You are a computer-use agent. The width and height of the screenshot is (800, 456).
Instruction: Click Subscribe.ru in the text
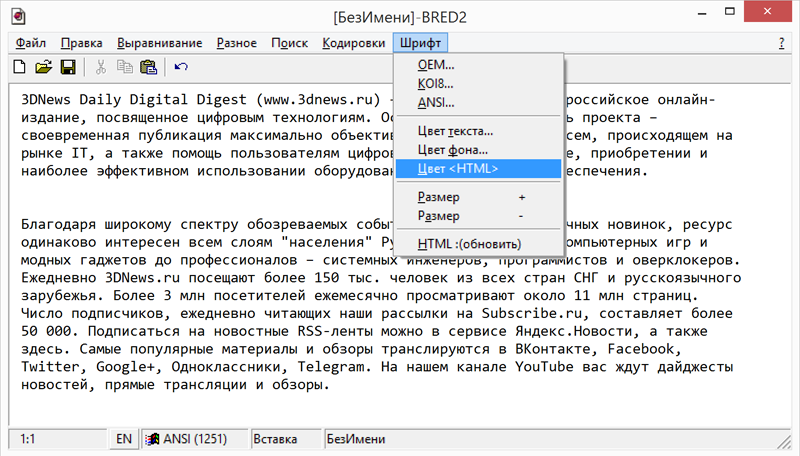(532, 313)
